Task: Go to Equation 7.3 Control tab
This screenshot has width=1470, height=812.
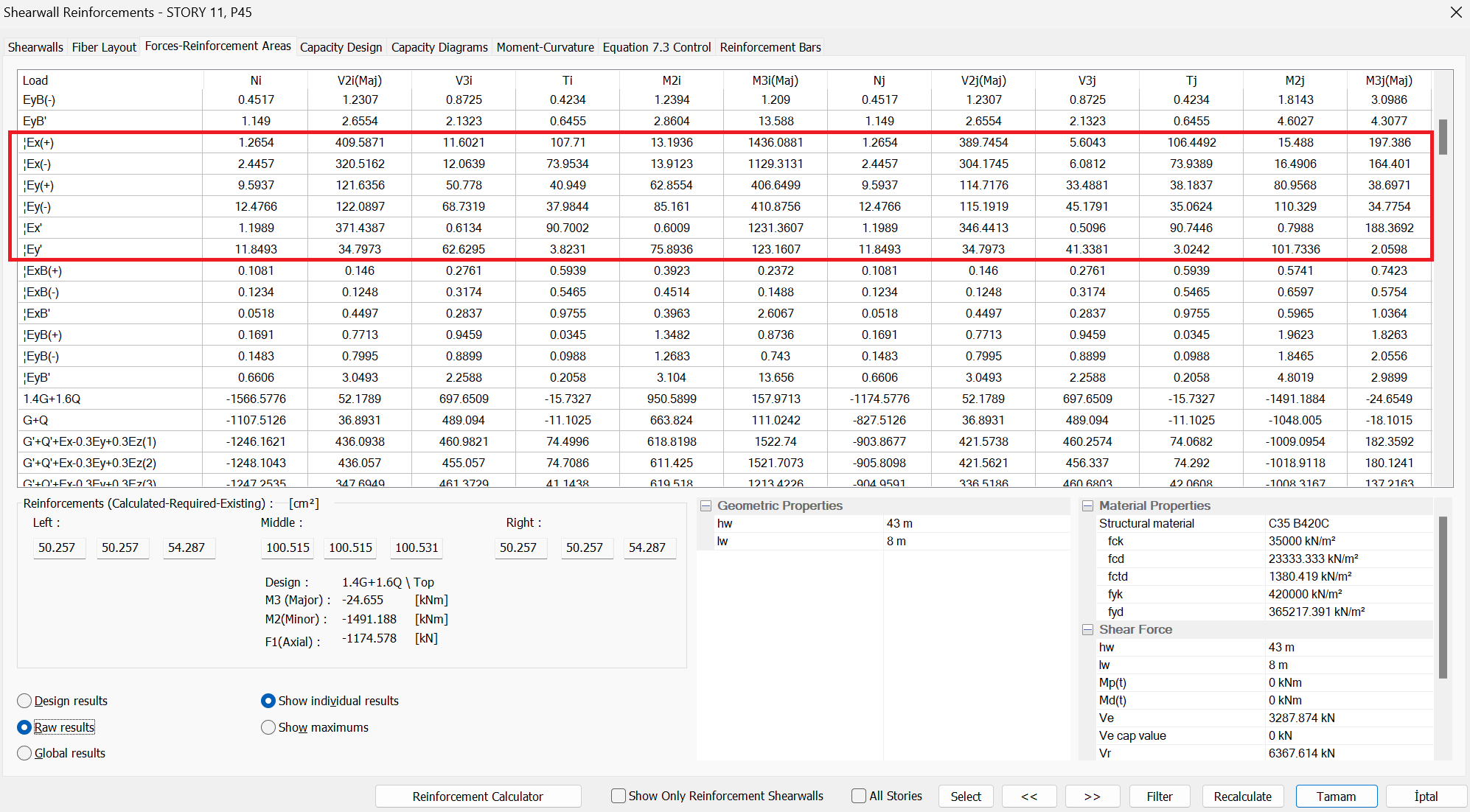Action: (x=656, y=47)
